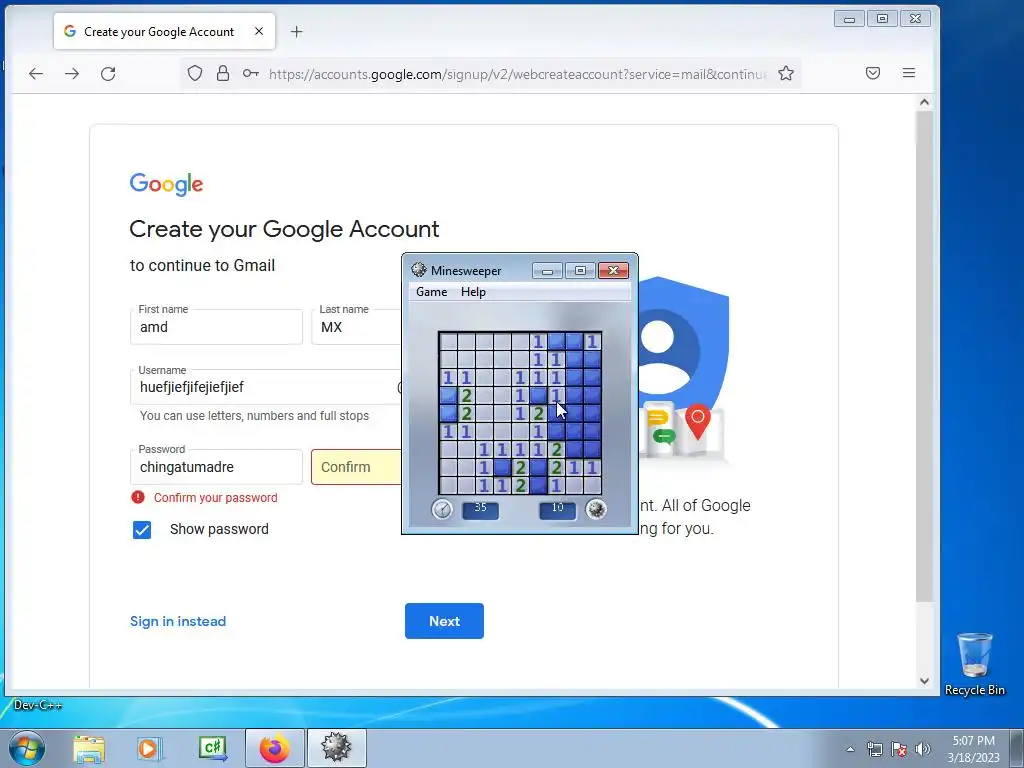The image size is (1024, 768).
Task: Select the Recycle Bin desktop icon
Action: [974, 664]
